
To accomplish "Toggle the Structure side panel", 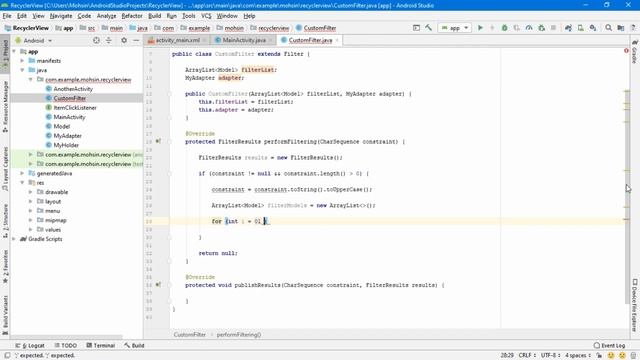I will pos(5,221).
